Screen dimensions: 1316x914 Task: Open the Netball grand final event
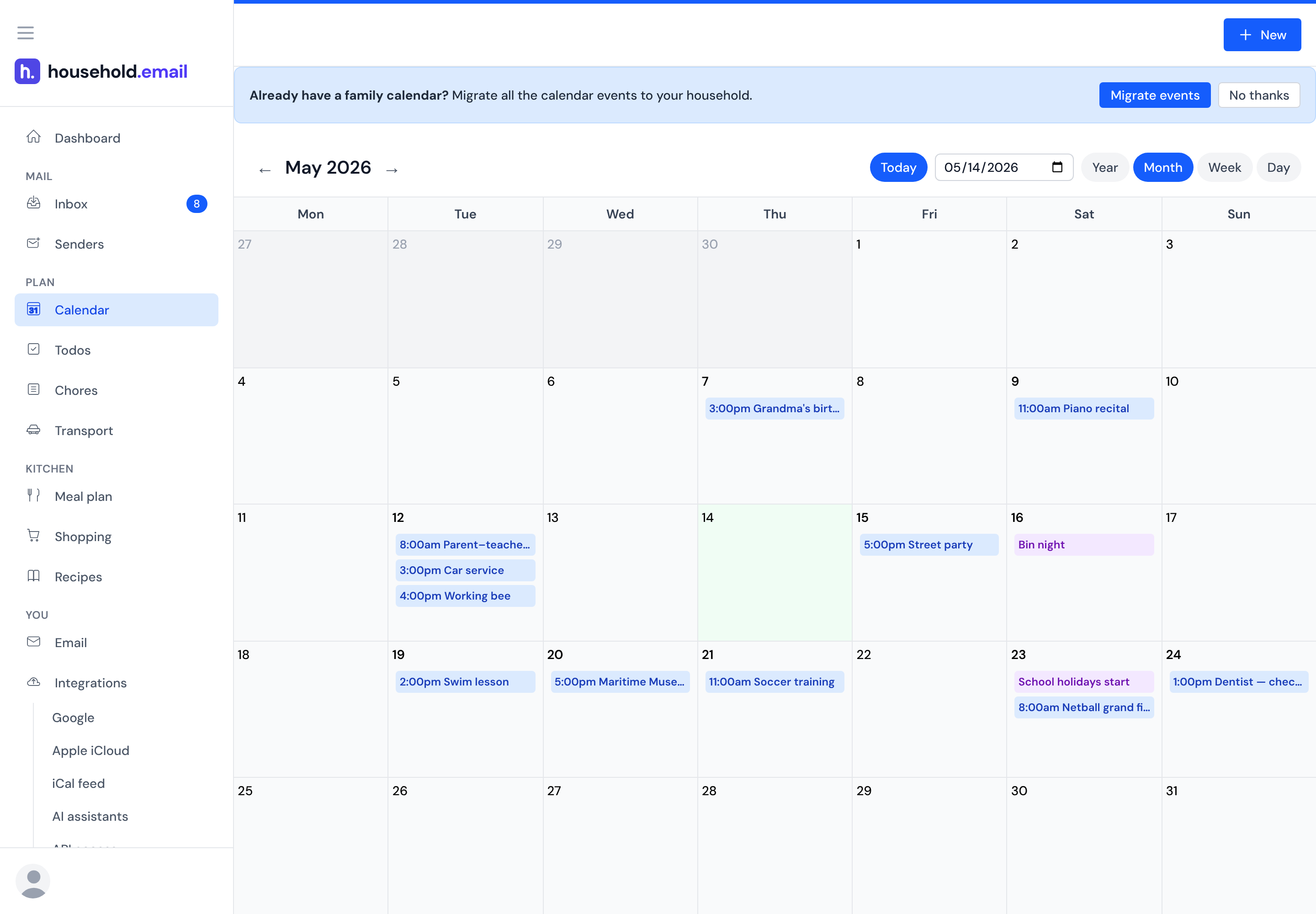[1083, 707]
